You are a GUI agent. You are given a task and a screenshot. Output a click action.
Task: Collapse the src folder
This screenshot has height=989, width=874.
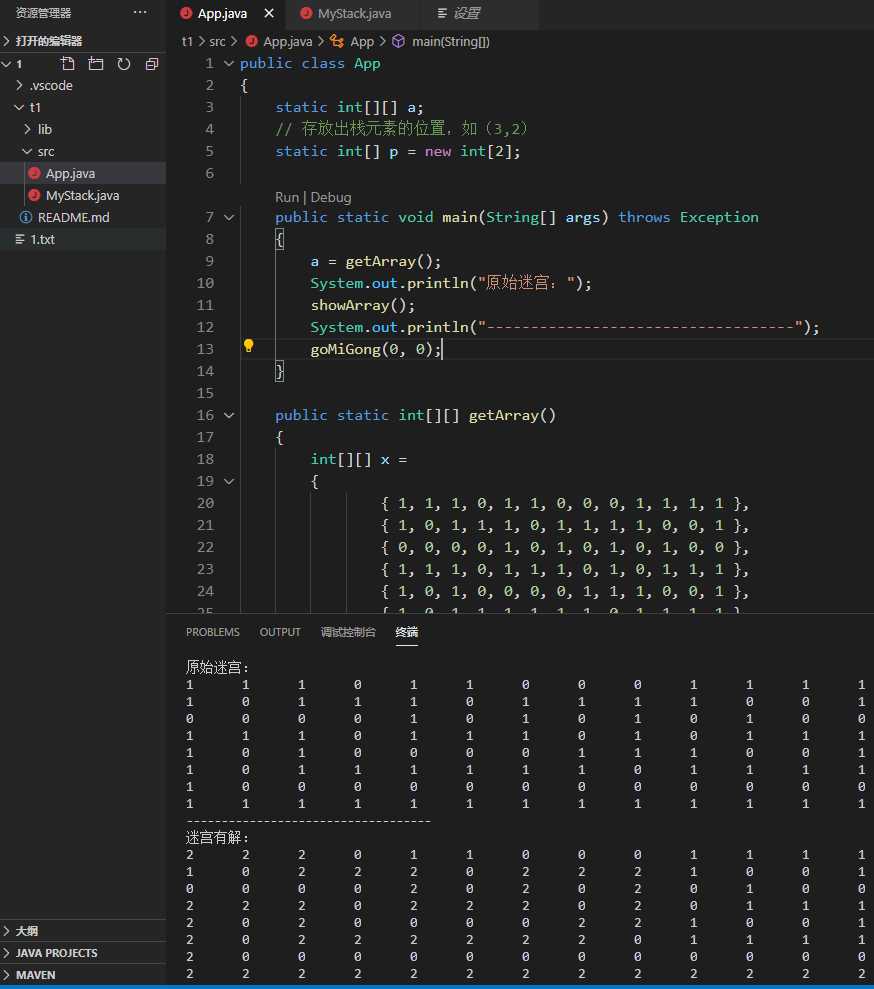point(27,151)
